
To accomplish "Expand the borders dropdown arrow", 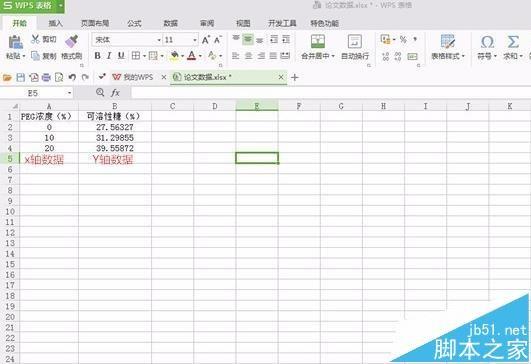I will pos(144,56).
